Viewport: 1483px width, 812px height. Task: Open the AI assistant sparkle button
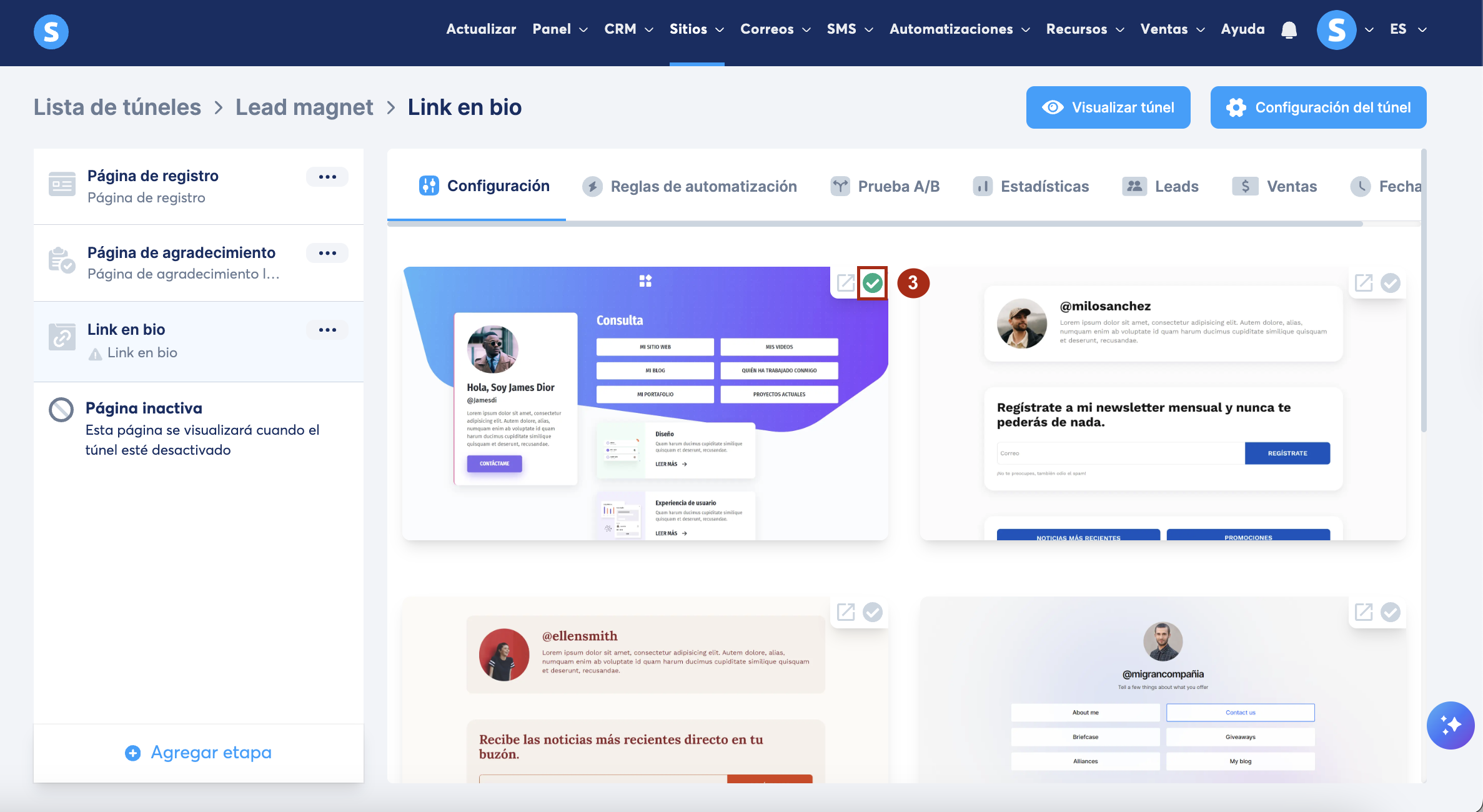1450,725
